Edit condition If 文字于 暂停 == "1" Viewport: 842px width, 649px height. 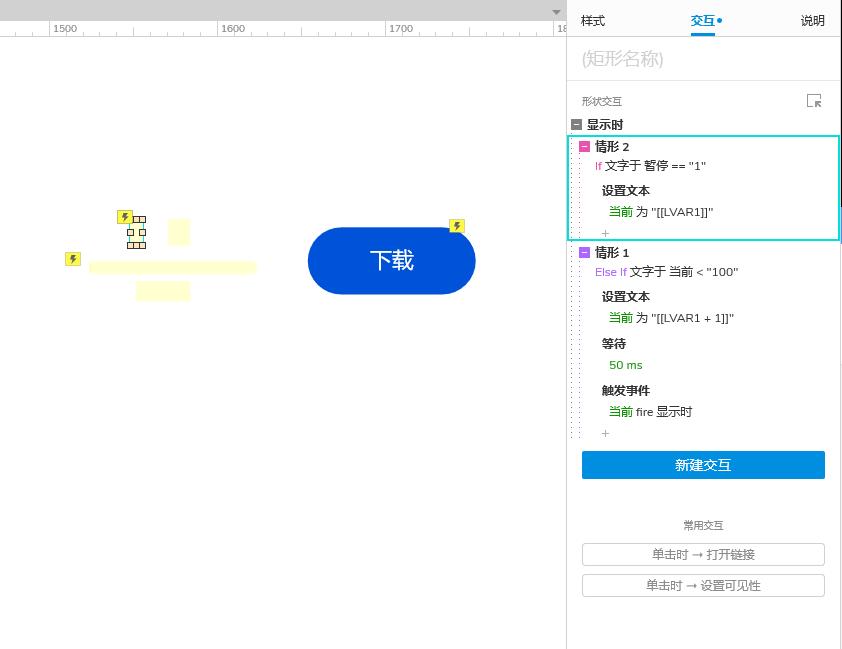point(650,166)
